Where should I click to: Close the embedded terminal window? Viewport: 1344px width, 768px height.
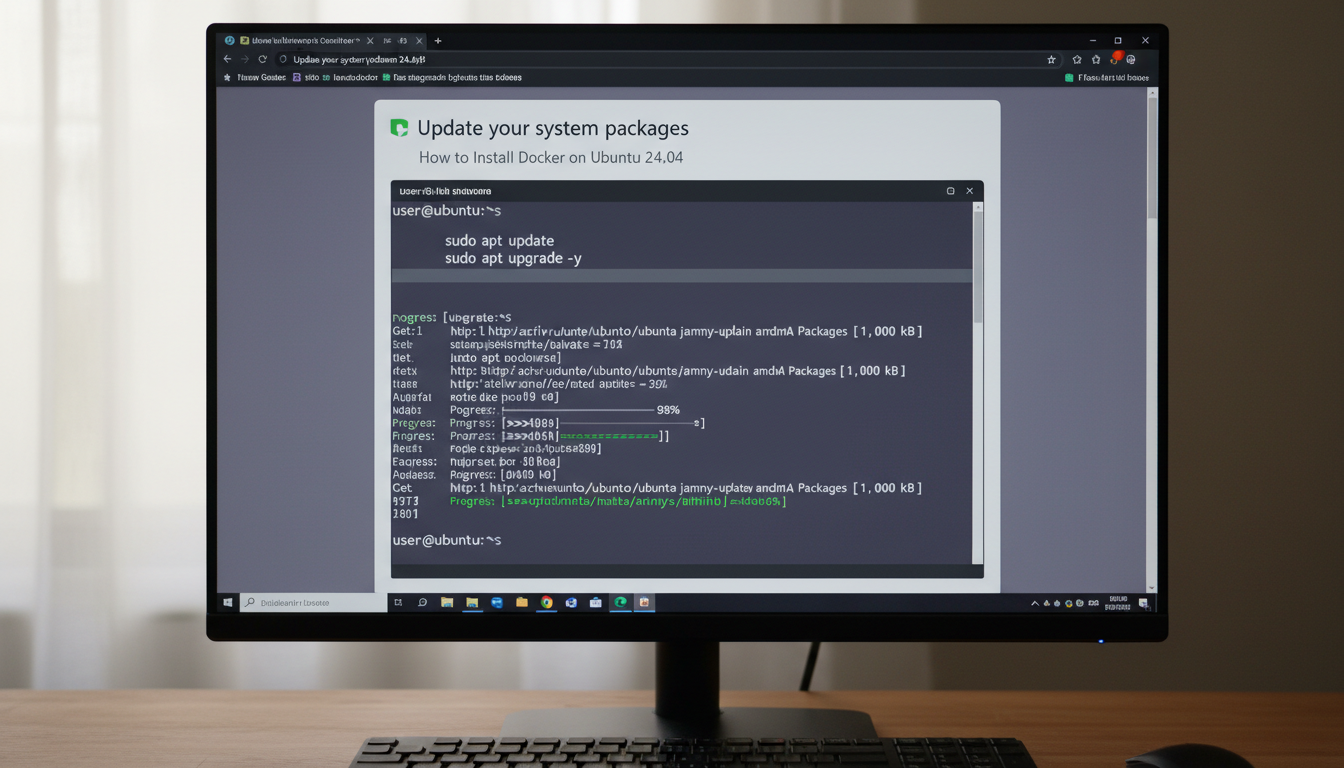pos(969,191)
